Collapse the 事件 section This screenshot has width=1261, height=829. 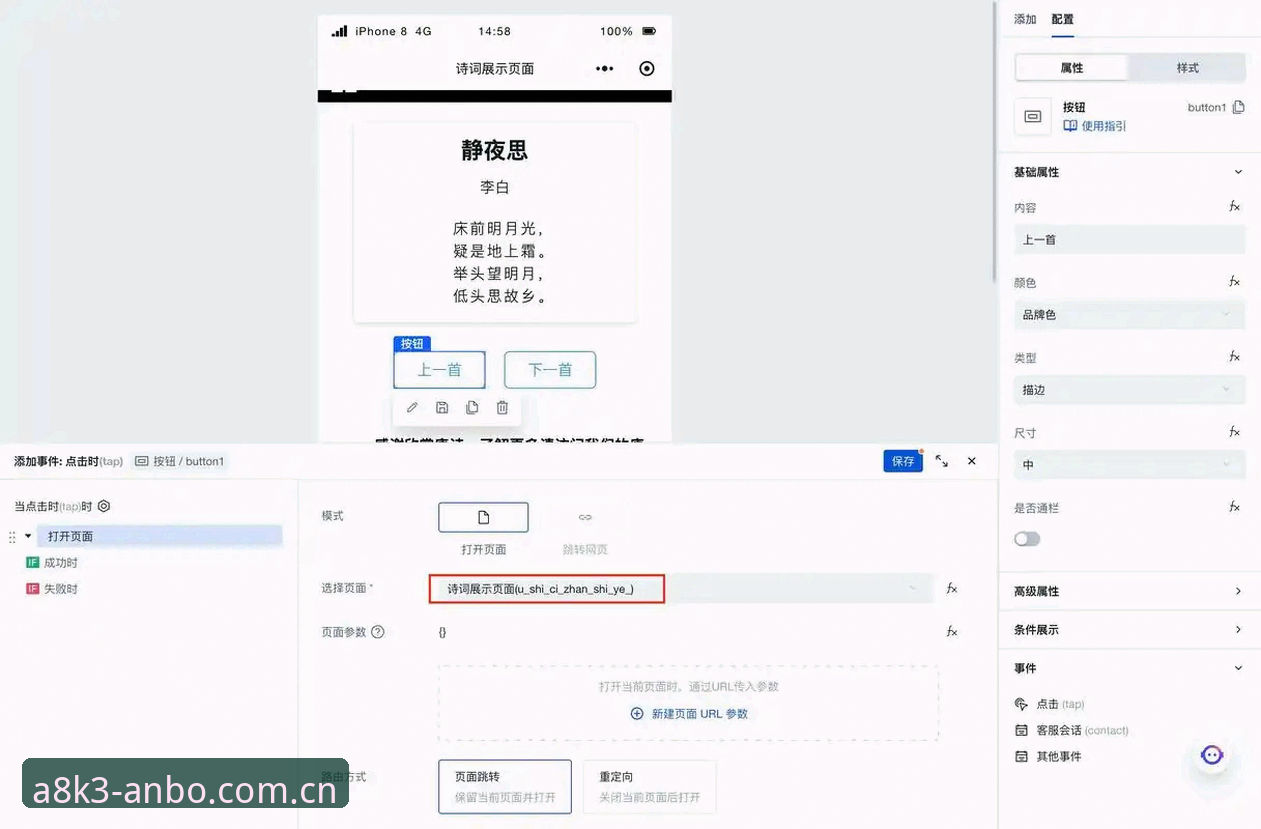point(1238,668)
